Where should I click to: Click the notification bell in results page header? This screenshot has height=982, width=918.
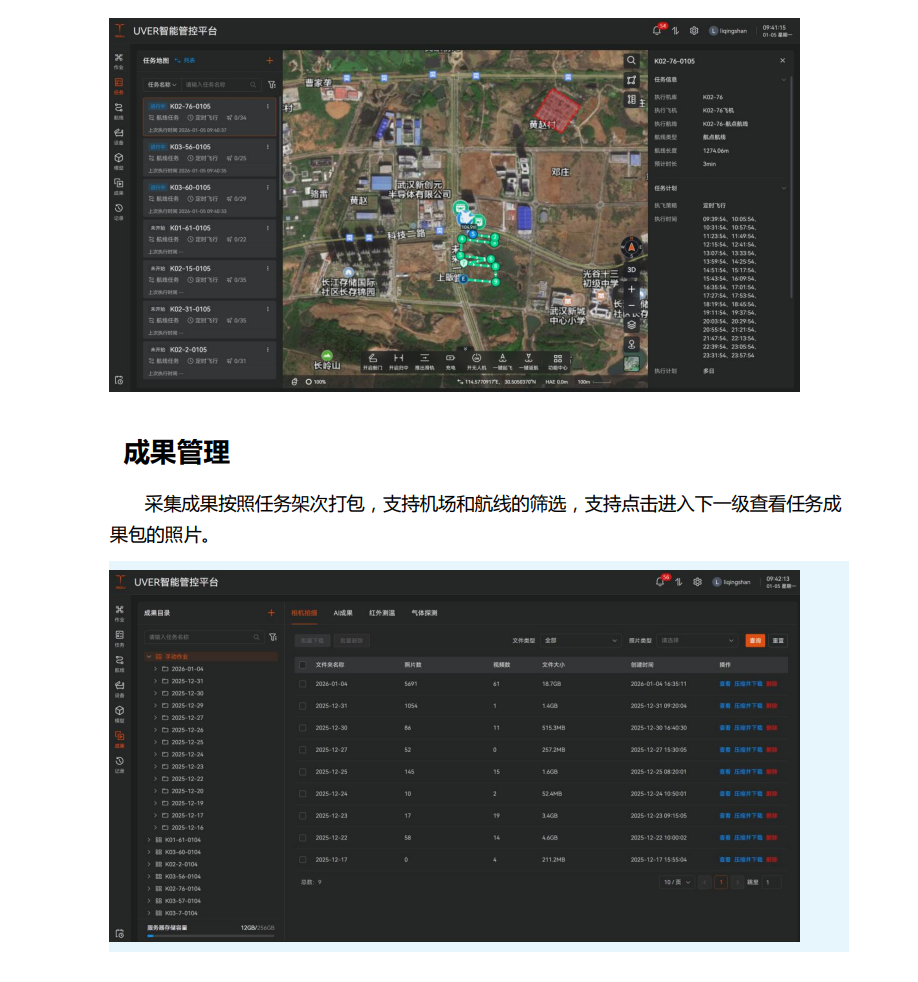click(x=659, y=581)
